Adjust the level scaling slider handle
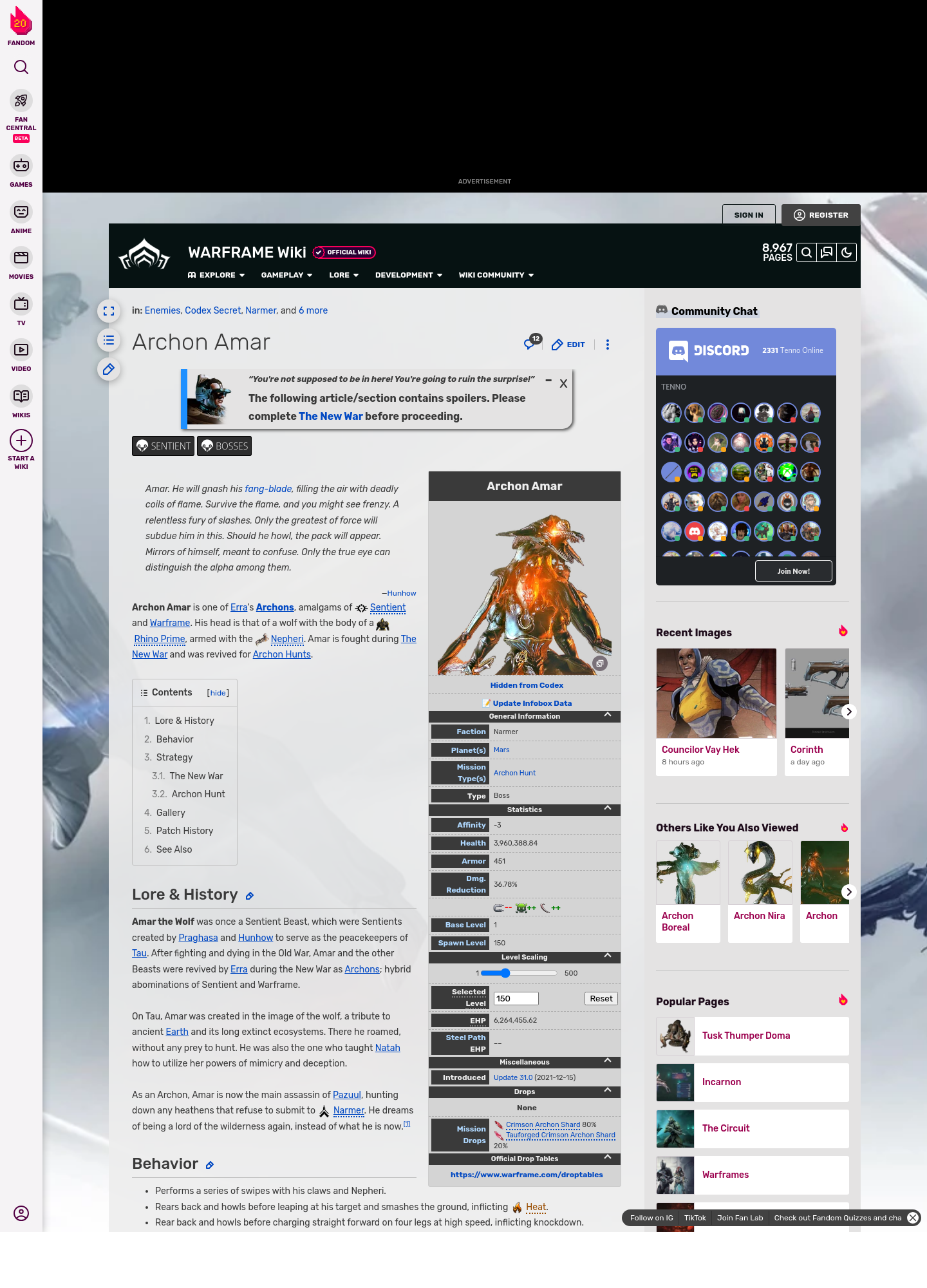The image size is (927, 1288). [x=505, y=973]
